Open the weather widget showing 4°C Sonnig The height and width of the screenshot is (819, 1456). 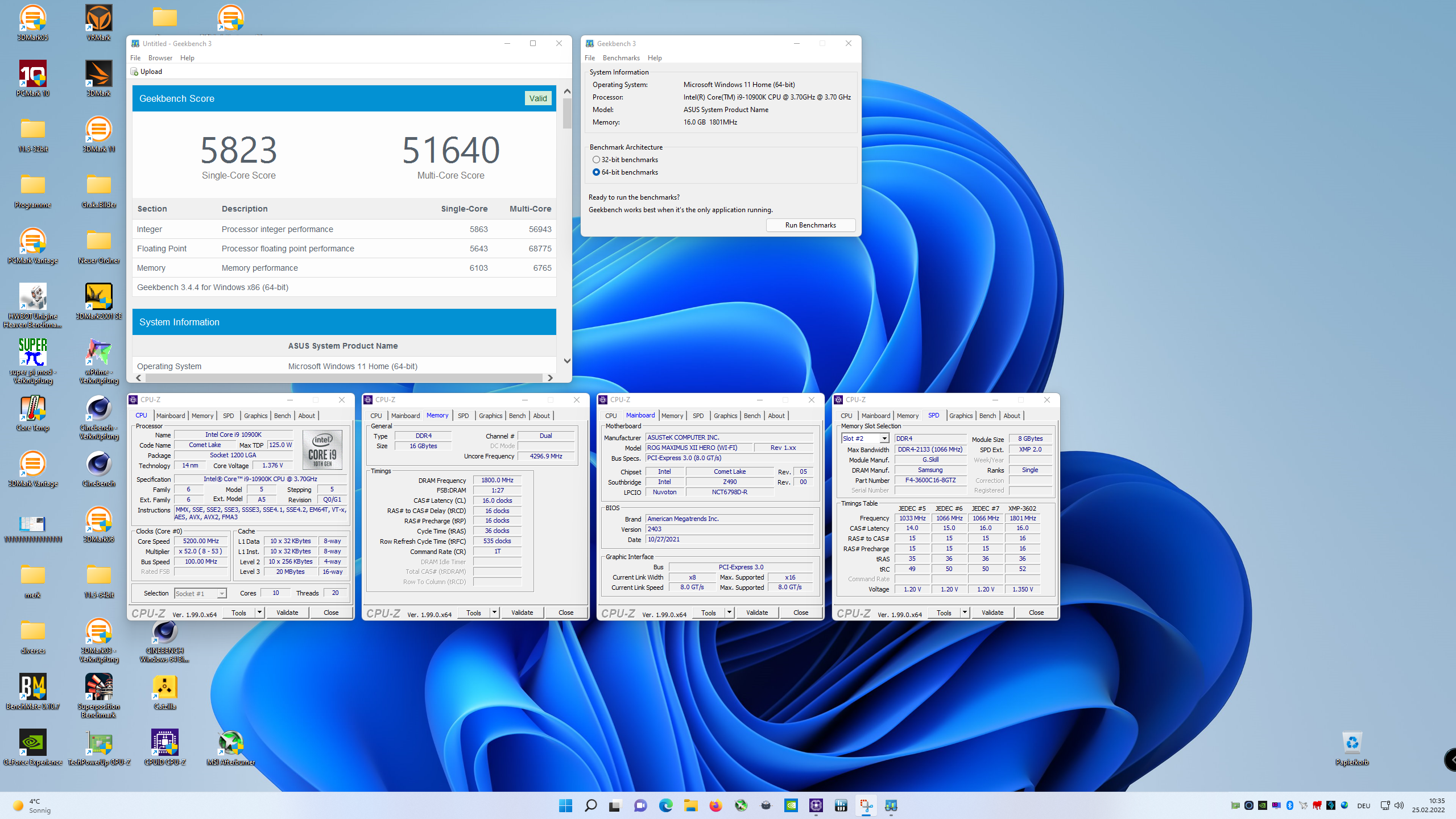coord(33,805)
